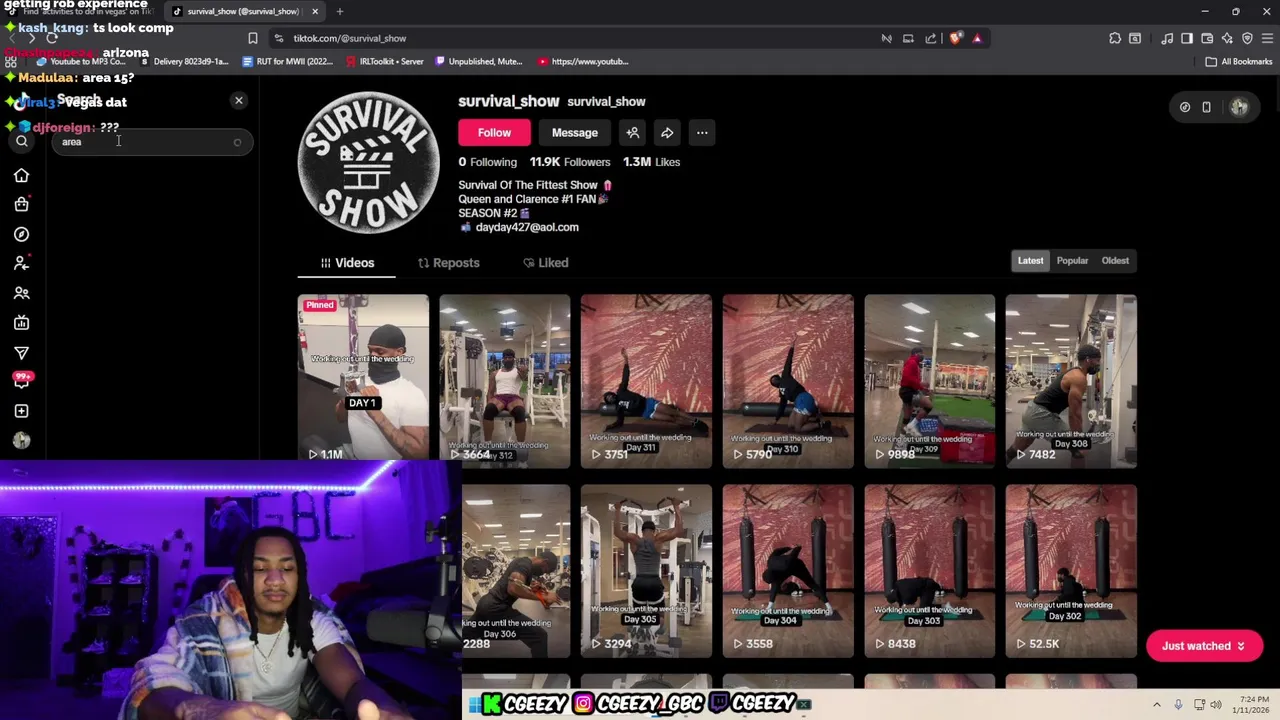Viewport: 1280px width, 720px height.
Task: Open 'RUT for MWII' bookmark
Action: coord(288,61)
